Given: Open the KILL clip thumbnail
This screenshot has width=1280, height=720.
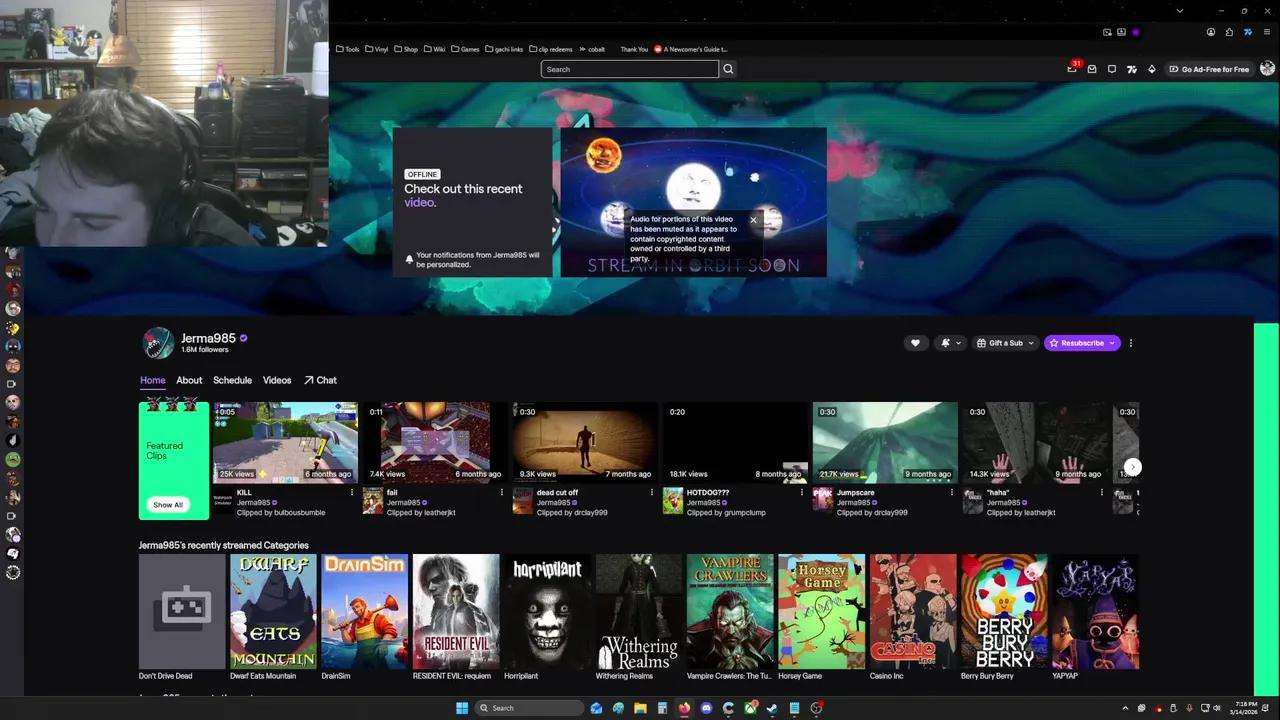Looking at the screenshot, I should [285, 442].
